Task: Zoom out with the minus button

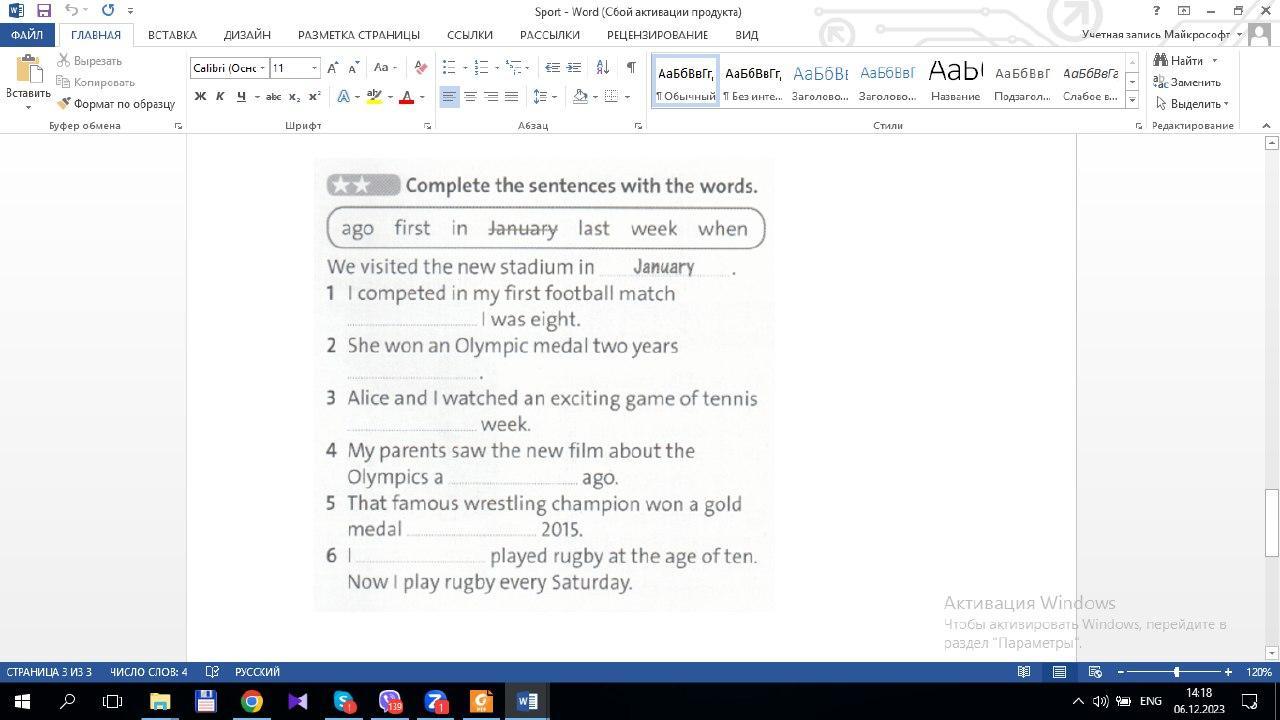Action: click(x=1121, y=672)
